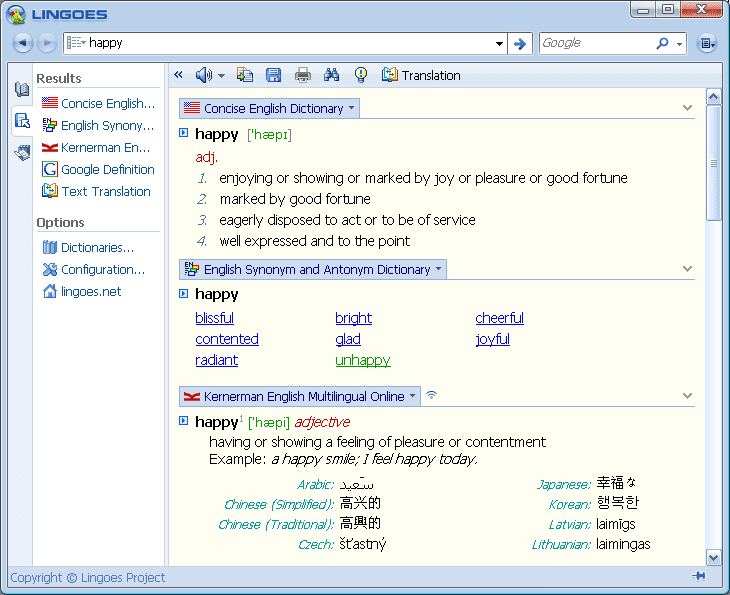Click the vertical scrollbar thumb
Image resolution: width=730 pixels, height=595 pixels.
(x=713, y=163)
